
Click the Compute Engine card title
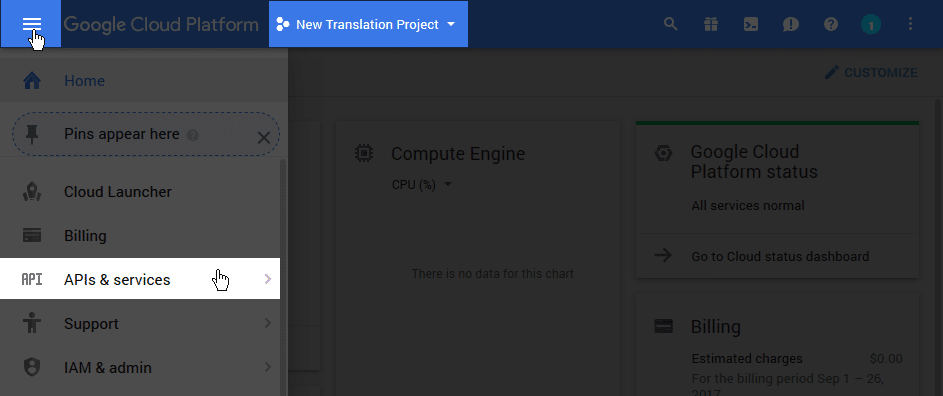click(x=458, y=153)
